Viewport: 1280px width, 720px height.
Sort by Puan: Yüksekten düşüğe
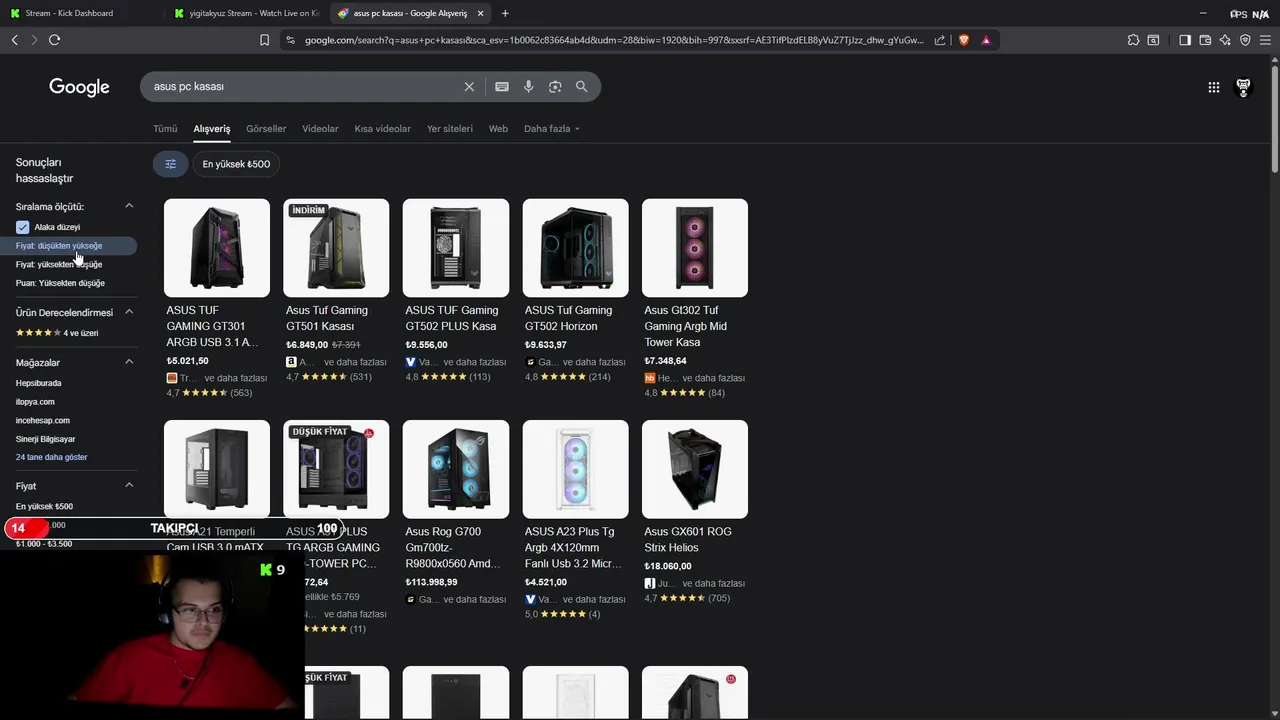coord(60,284)
